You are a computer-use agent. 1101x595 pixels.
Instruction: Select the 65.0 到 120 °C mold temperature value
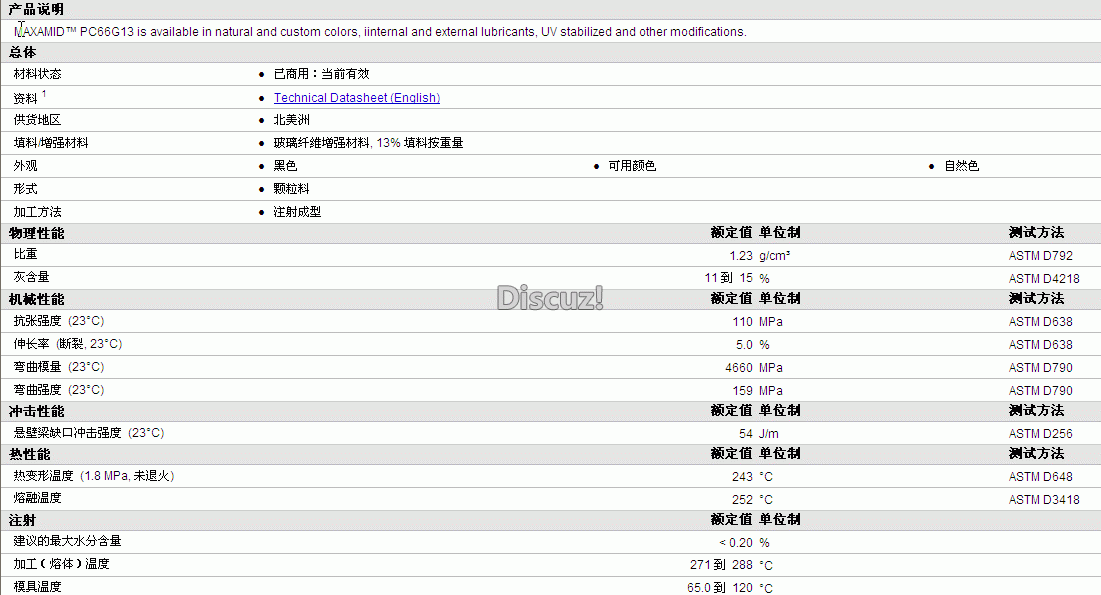(730, 588)
